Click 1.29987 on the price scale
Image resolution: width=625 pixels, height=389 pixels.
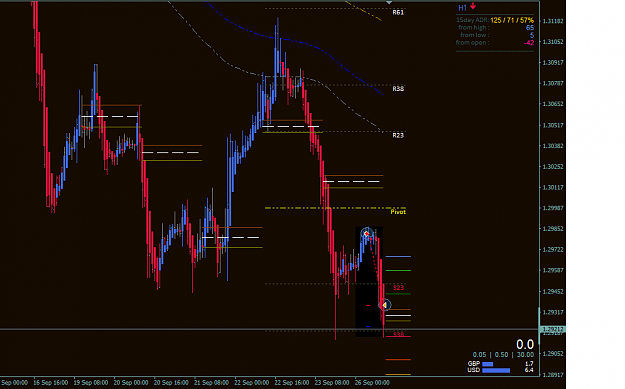553,208
